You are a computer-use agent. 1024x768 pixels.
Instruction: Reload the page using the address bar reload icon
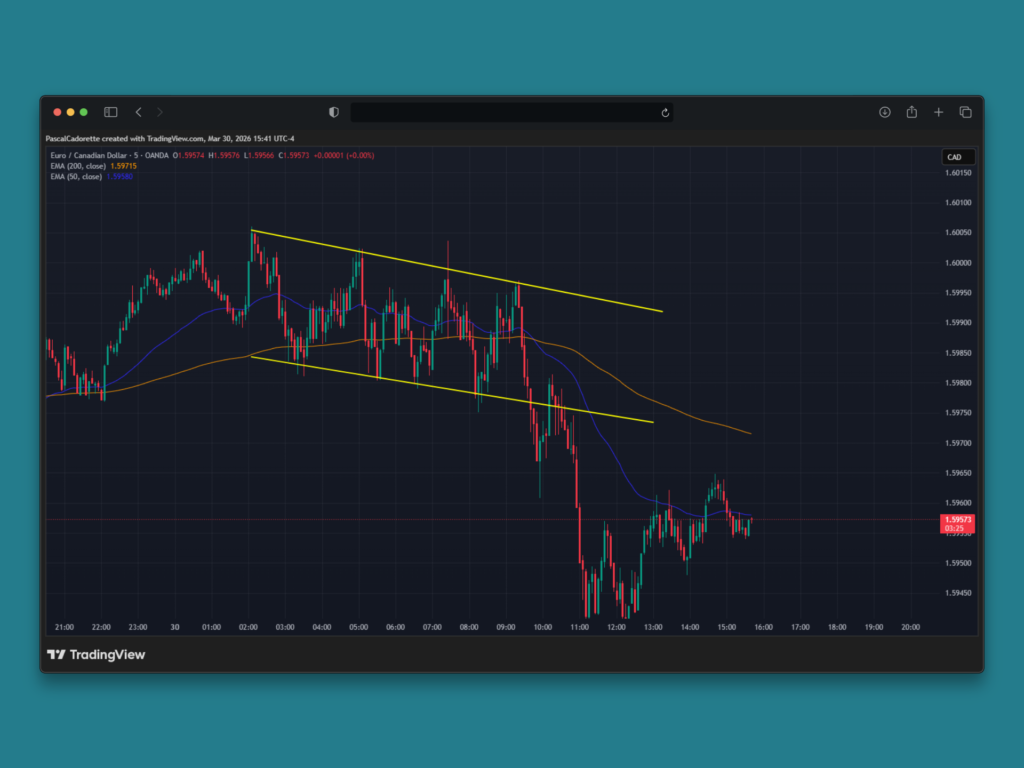pyautogui.click(x=665, y=113)
